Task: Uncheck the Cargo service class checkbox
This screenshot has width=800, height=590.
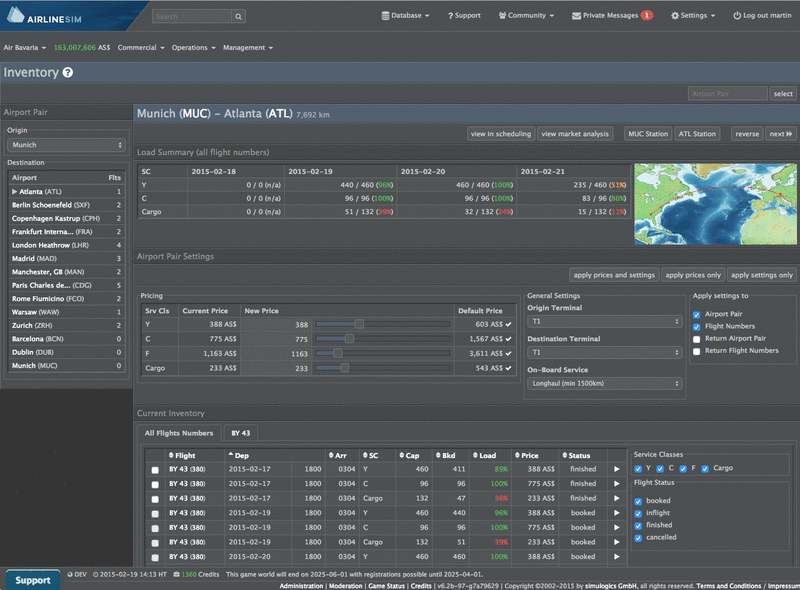Action: click(705, 469)
